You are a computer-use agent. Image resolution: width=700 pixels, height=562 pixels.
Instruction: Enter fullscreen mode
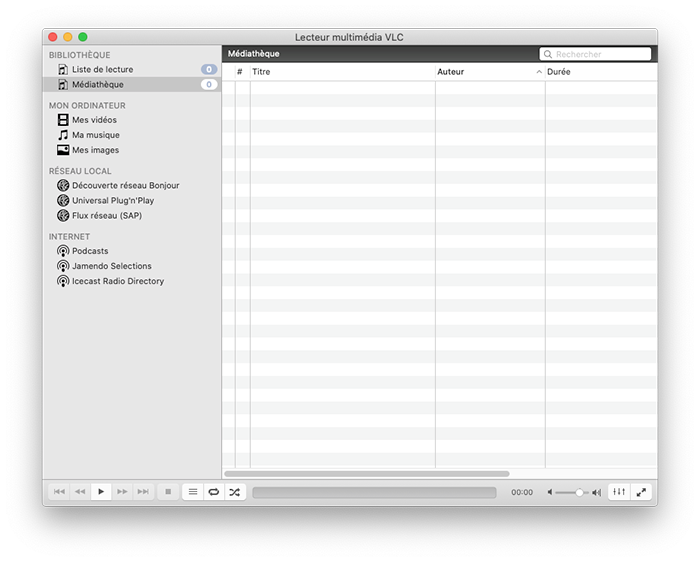pyautogui.click(x=641, y=492)
